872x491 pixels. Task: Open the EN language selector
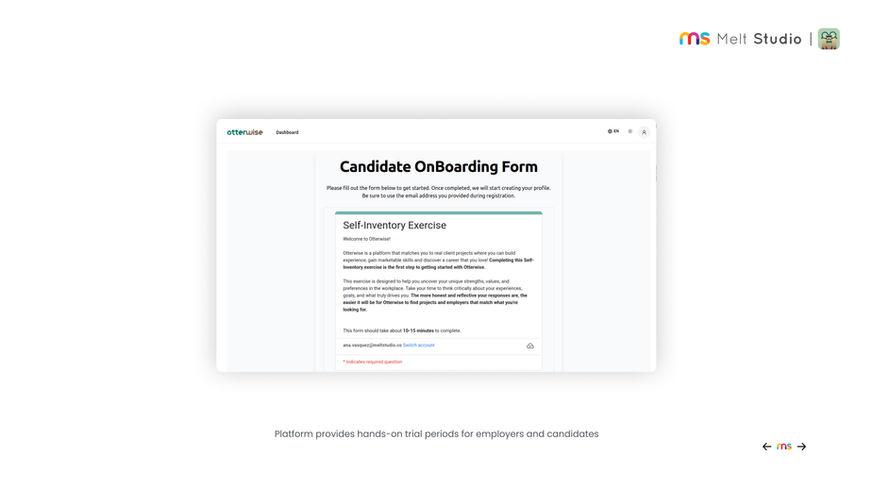[x=613, y=131]
